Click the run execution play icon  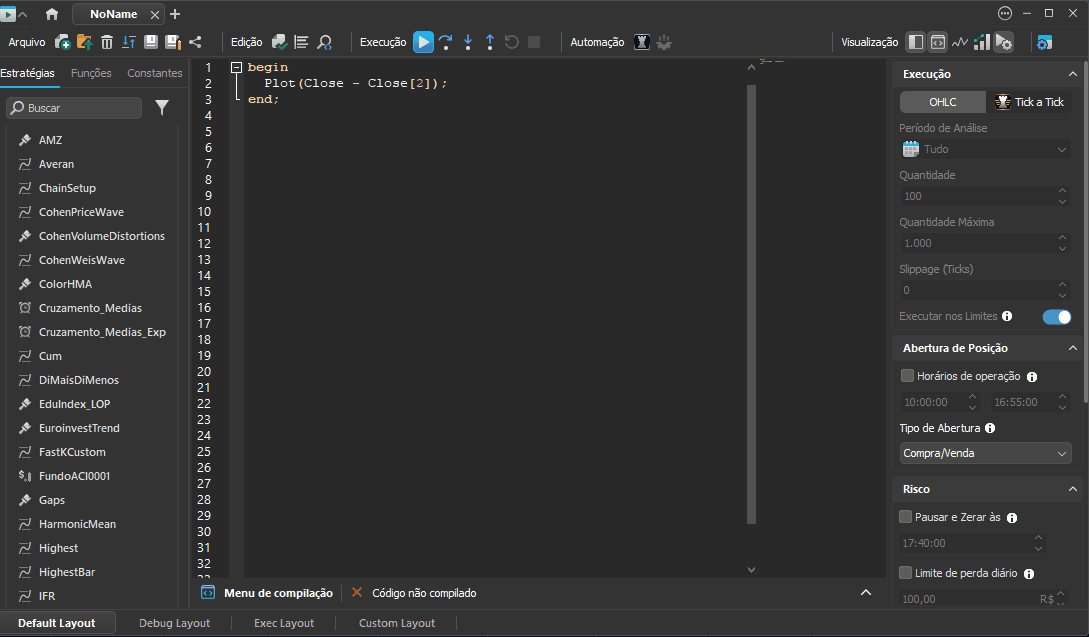[x=423, y=42]
